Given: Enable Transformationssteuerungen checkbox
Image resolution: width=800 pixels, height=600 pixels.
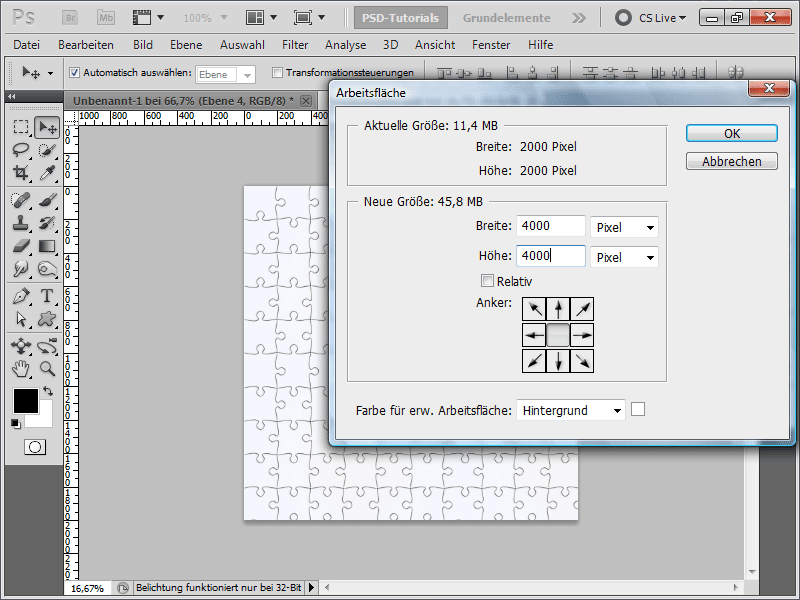Looking at the screenshot, I should point(277,72).
